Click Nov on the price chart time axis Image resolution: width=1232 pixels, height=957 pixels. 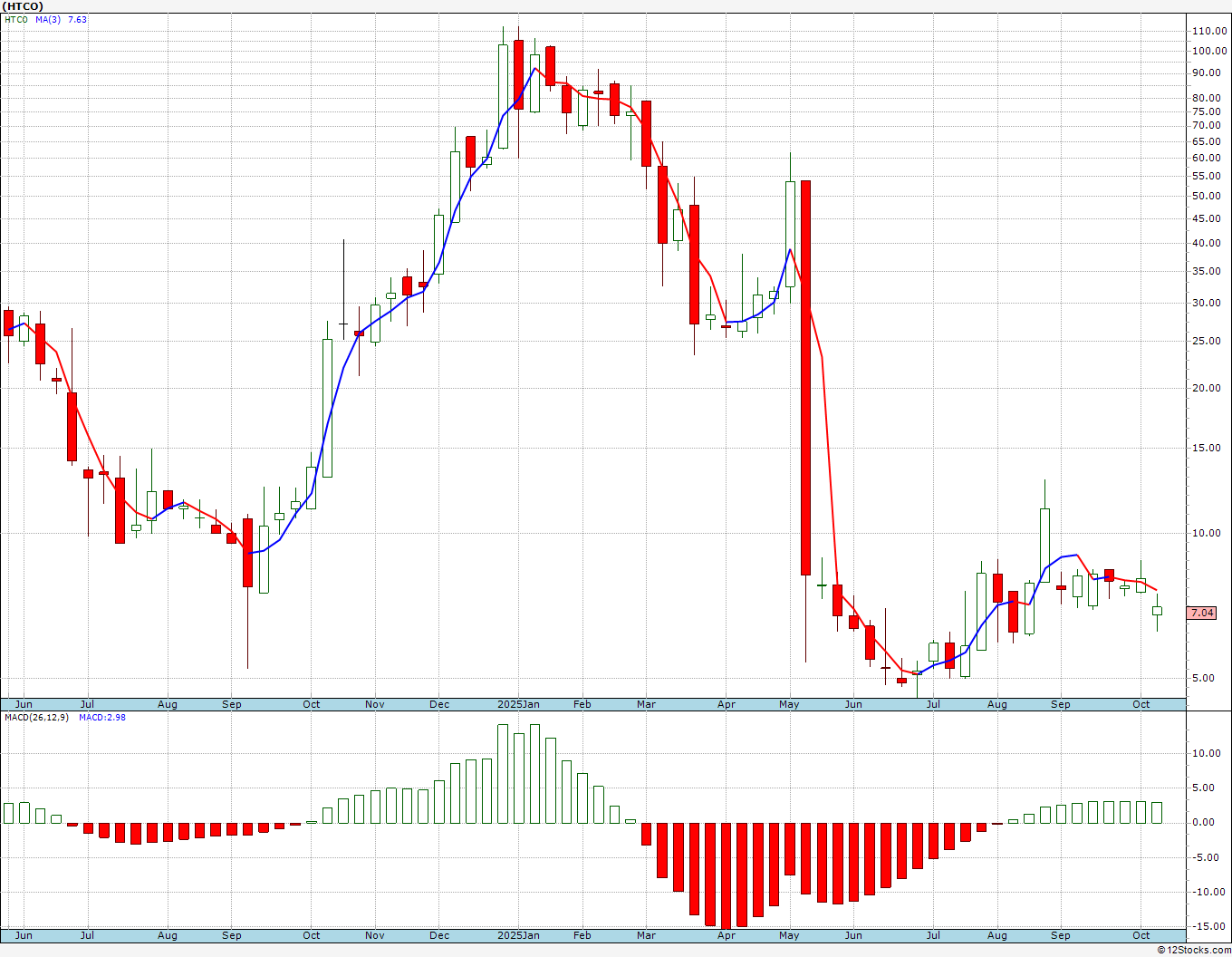click(x=375, y=704)
